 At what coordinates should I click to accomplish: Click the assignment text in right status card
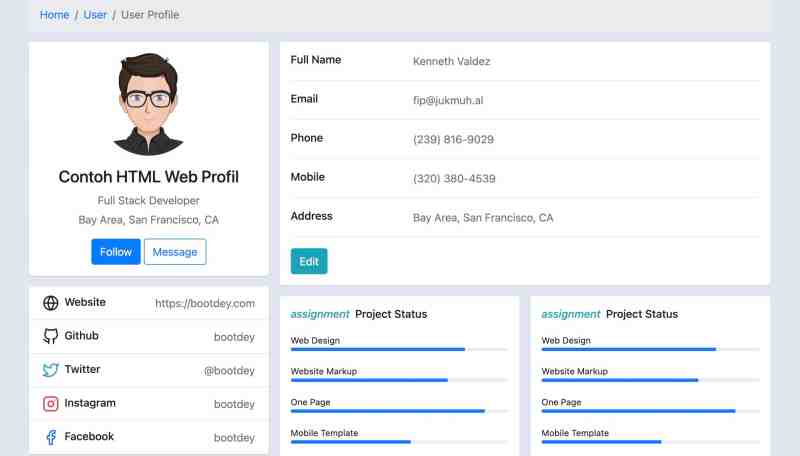point(571,314)
